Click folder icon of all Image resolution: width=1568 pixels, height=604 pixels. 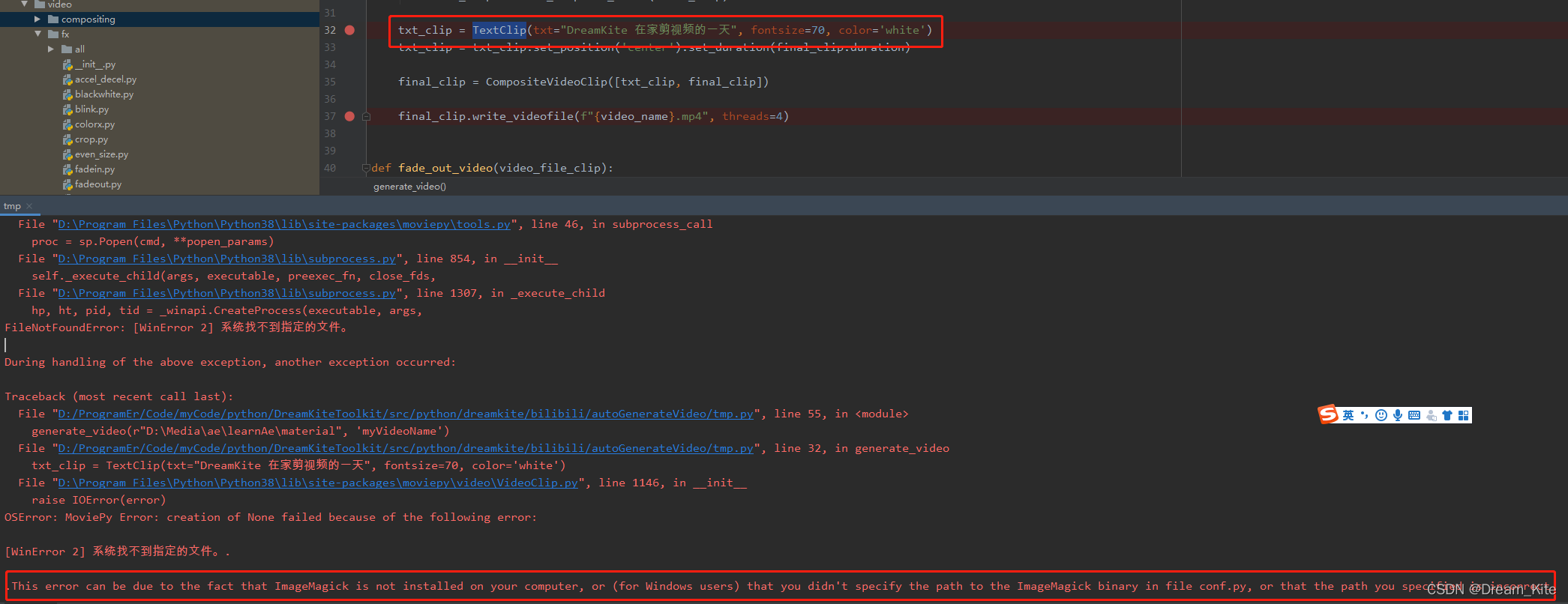point(67,49)
